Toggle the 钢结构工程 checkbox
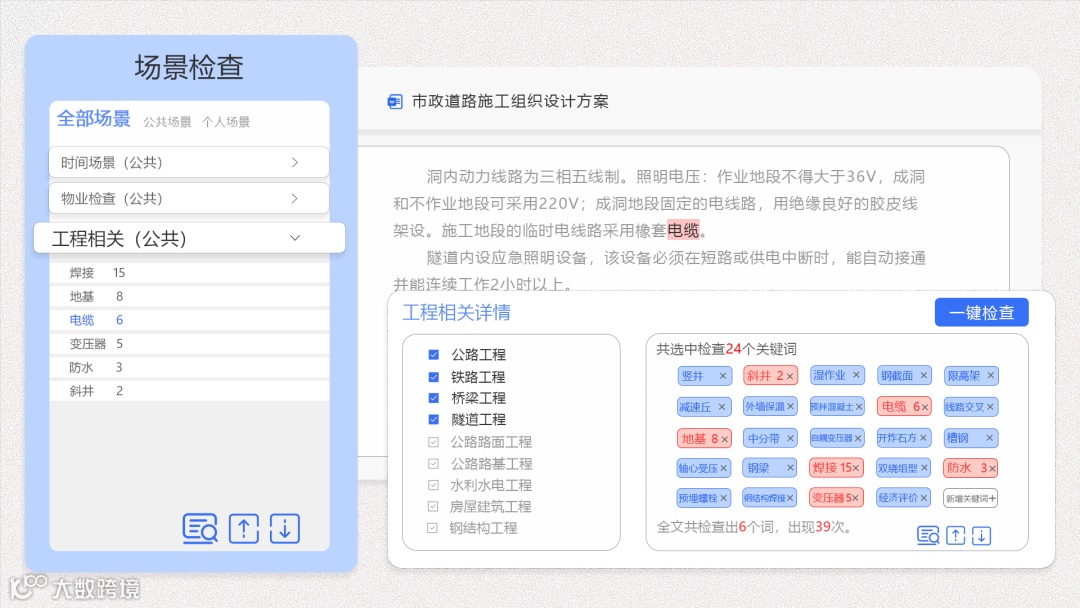 click(433, 528)
